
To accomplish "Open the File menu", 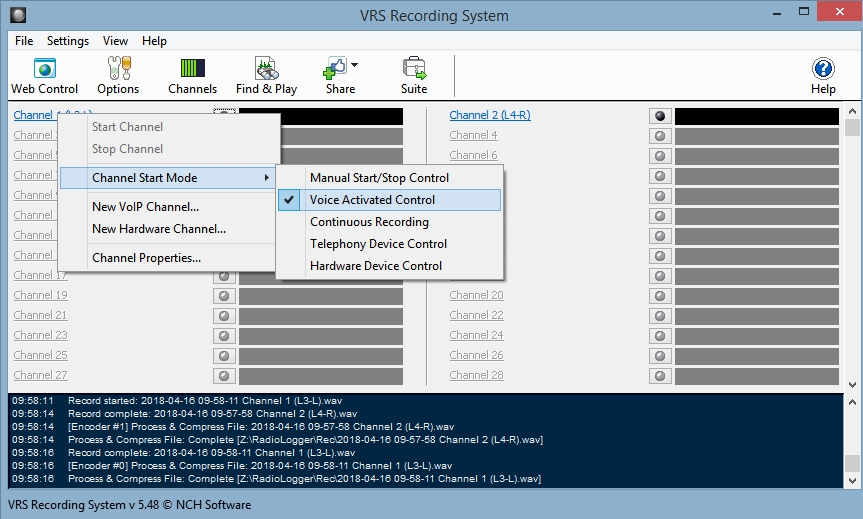I will tap(24, 41).
